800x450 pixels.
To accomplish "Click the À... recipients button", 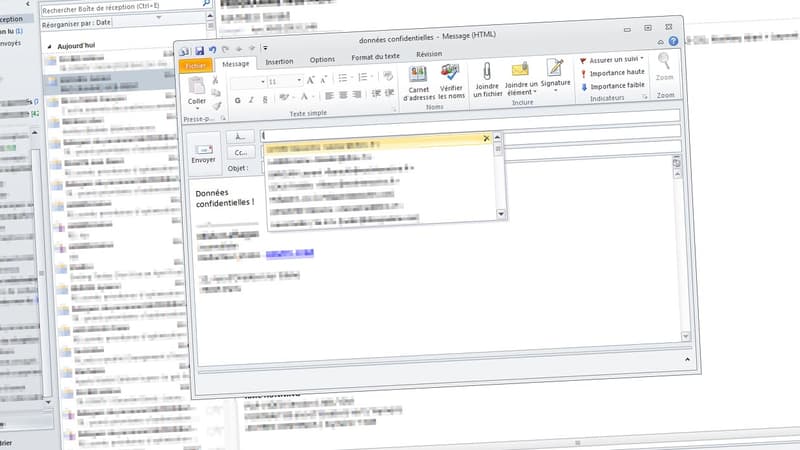I will point(240,137).
